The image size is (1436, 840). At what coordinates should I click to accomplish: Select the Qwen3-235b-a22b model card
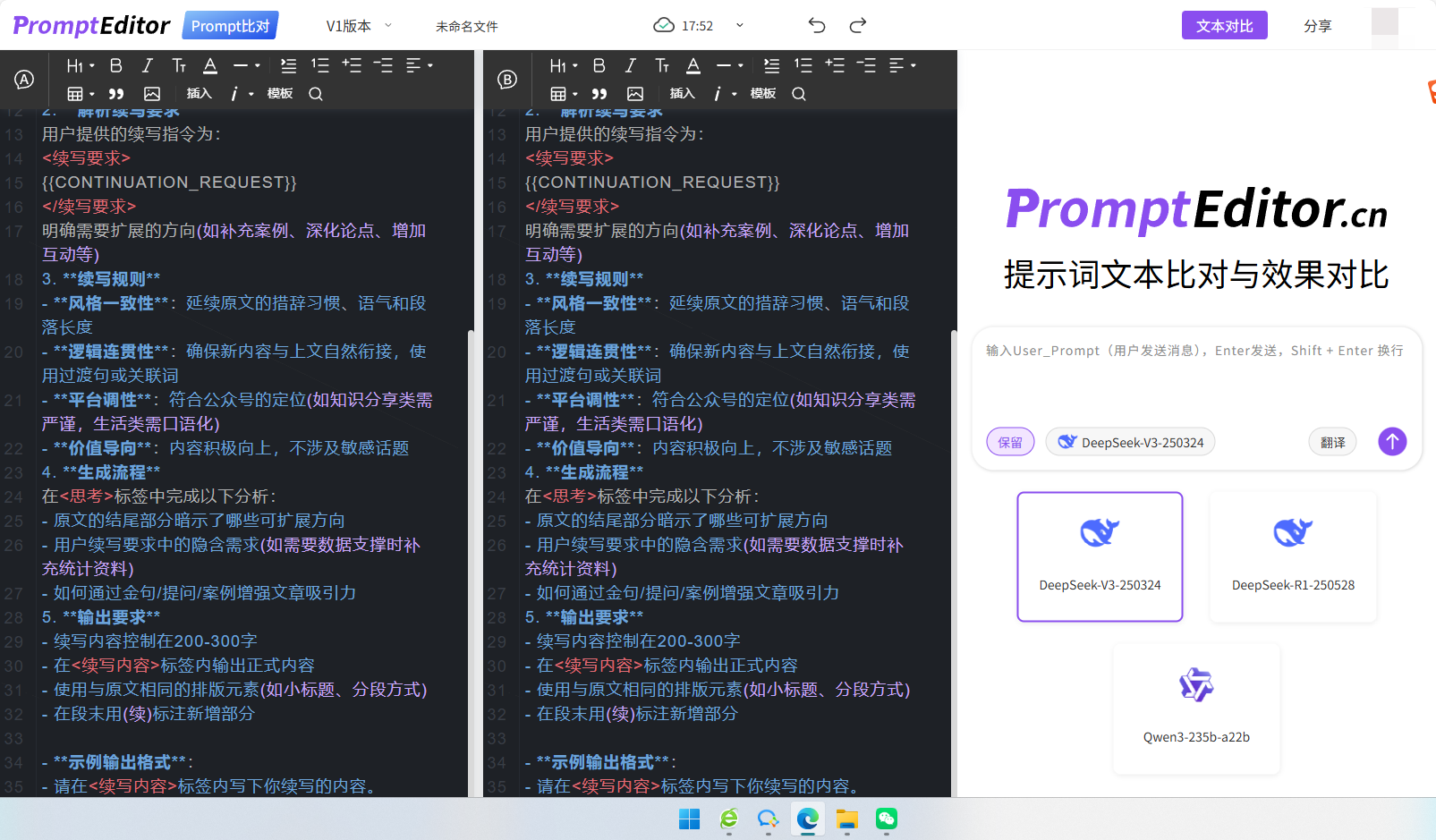point(1196,708)
